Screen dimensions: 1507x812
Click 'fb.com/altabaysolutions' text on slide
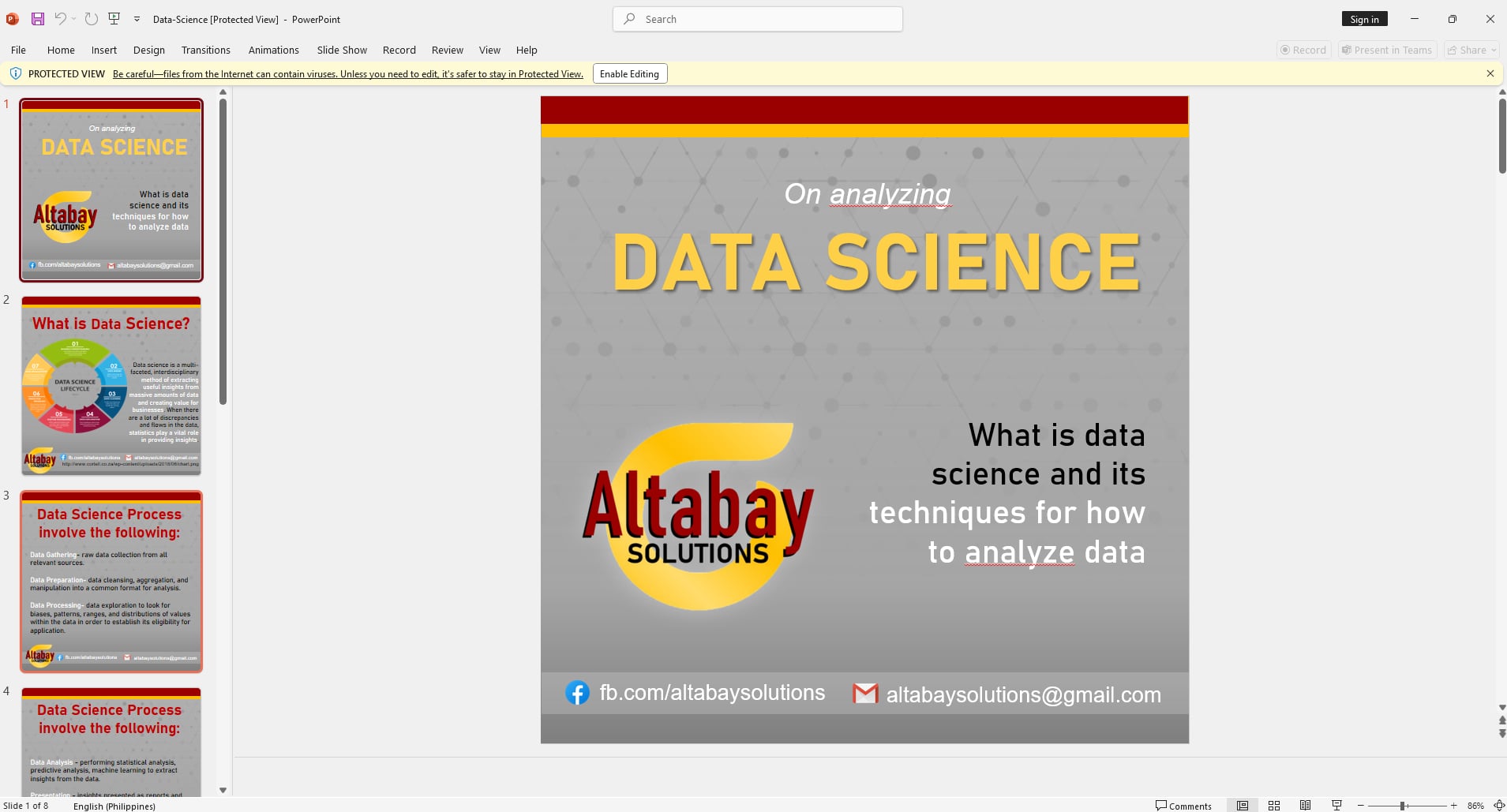tap(712, 693)
